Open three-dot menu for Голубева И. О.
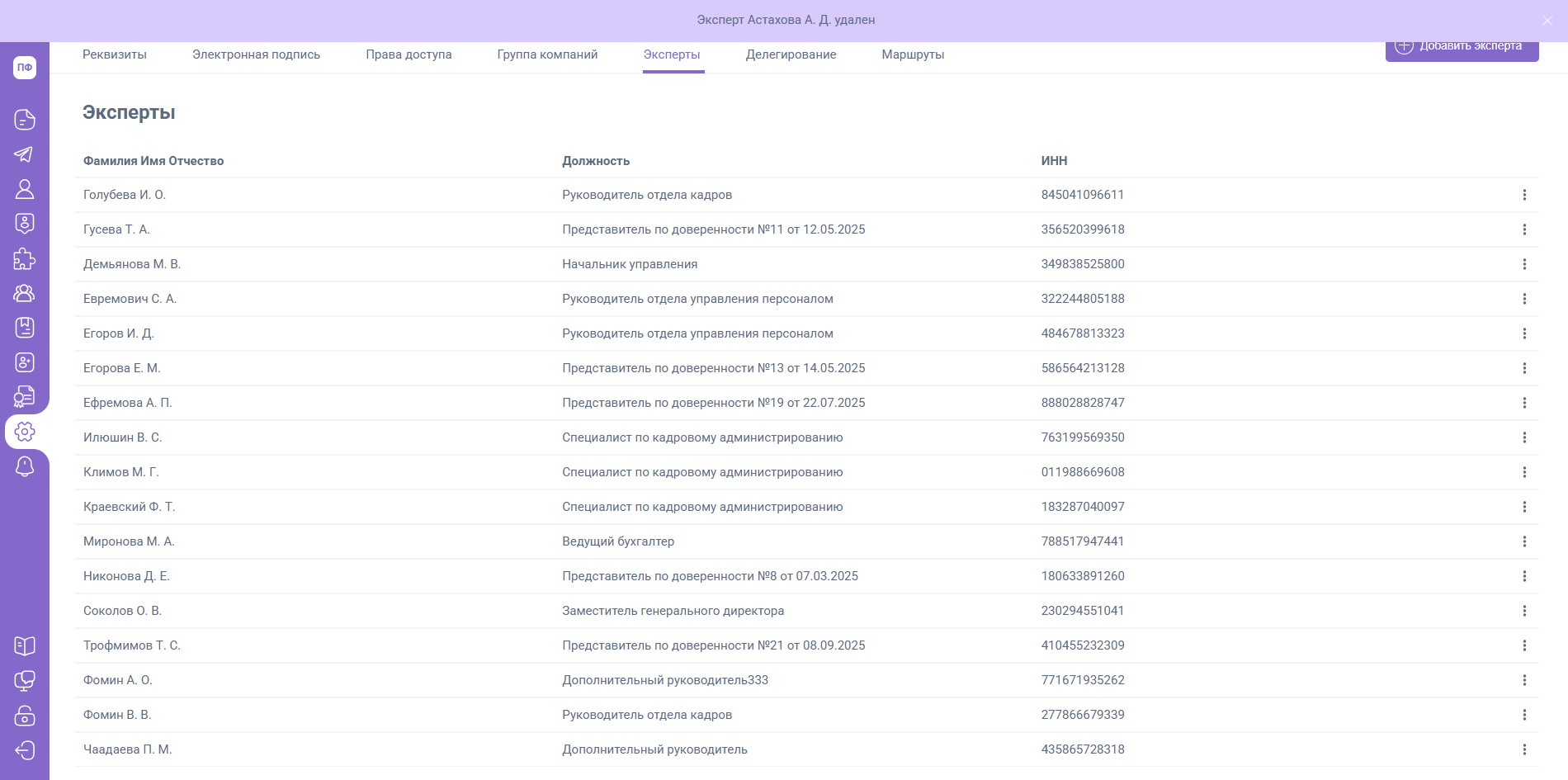 (x=1523, y=195)
